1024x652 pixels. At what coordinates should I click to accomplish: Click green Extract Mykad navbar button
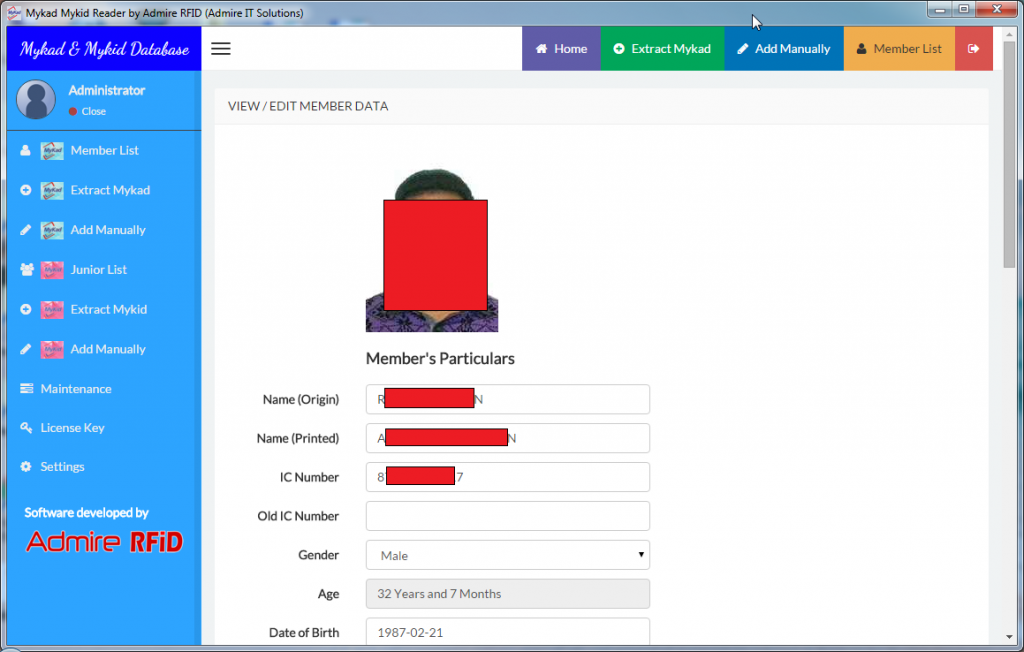tap(662, 49)
